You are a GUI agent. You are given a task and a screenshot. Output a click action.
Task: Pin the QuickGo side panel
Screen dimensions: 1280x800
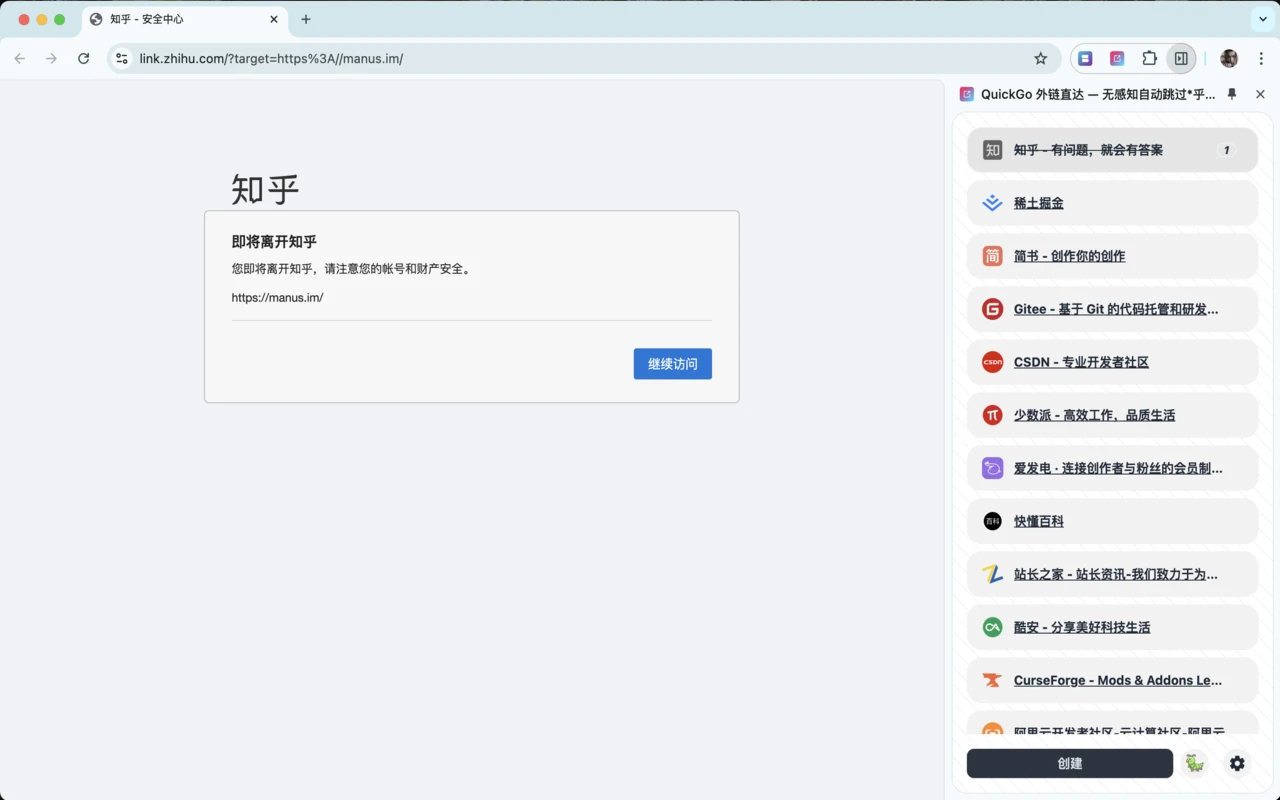coord(1232,94)
